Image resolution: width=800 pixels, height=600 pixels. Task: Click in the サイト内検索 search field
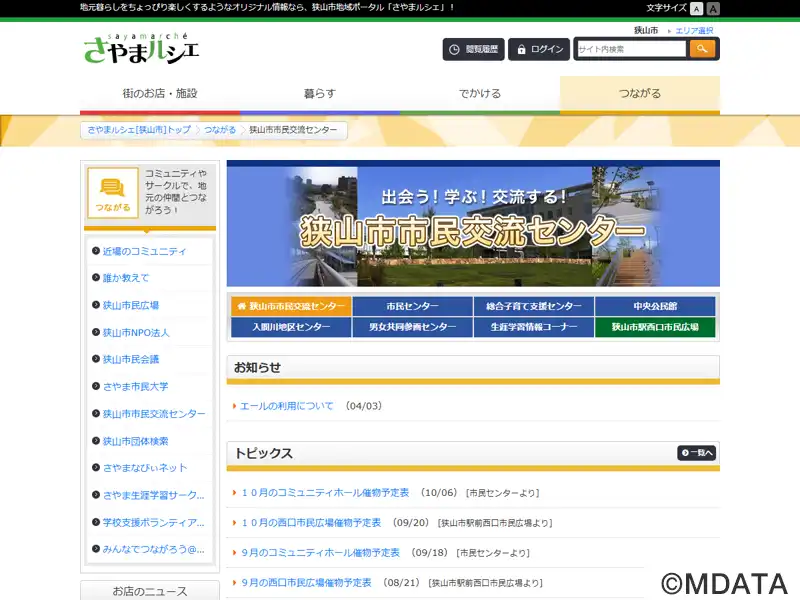(630, 49)
